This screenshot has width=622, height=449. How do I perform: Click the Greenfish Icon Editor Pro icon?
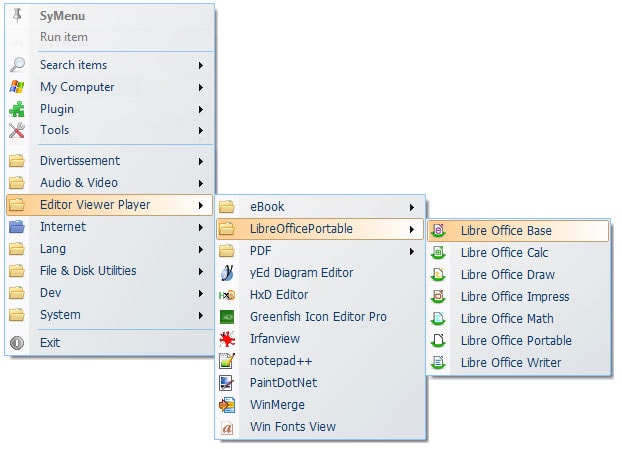(227, 317)
